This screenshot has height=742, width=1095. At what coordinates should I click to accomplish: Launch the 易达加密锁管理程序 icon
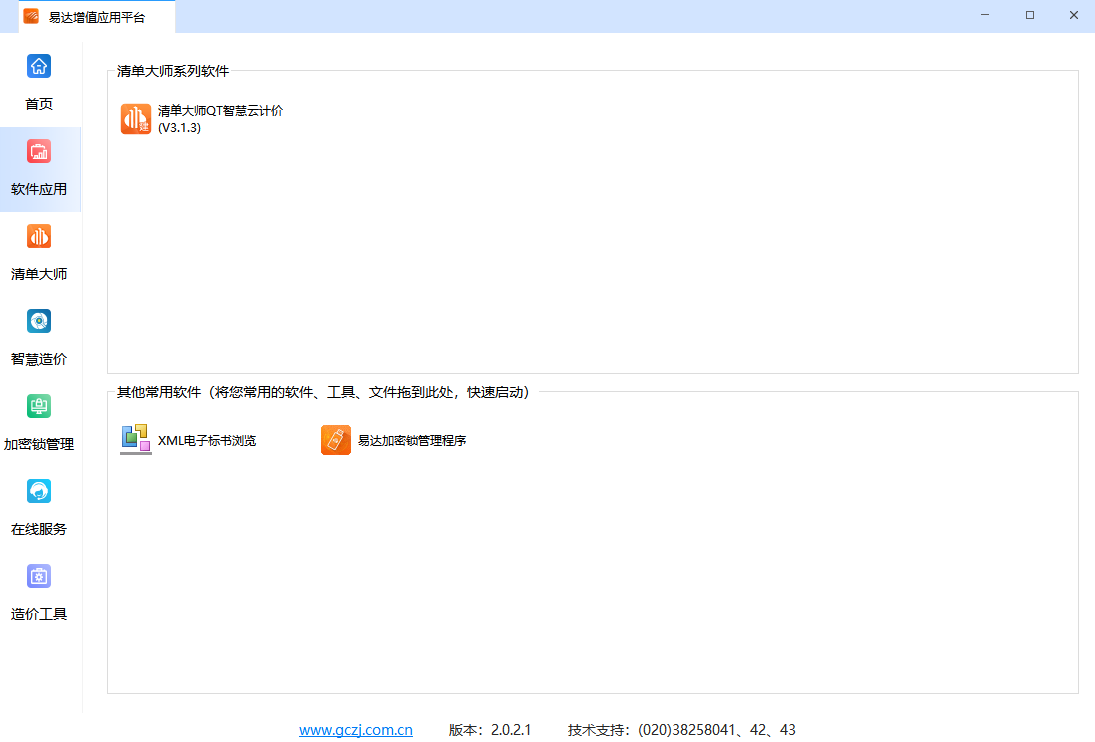click(336, 440)
